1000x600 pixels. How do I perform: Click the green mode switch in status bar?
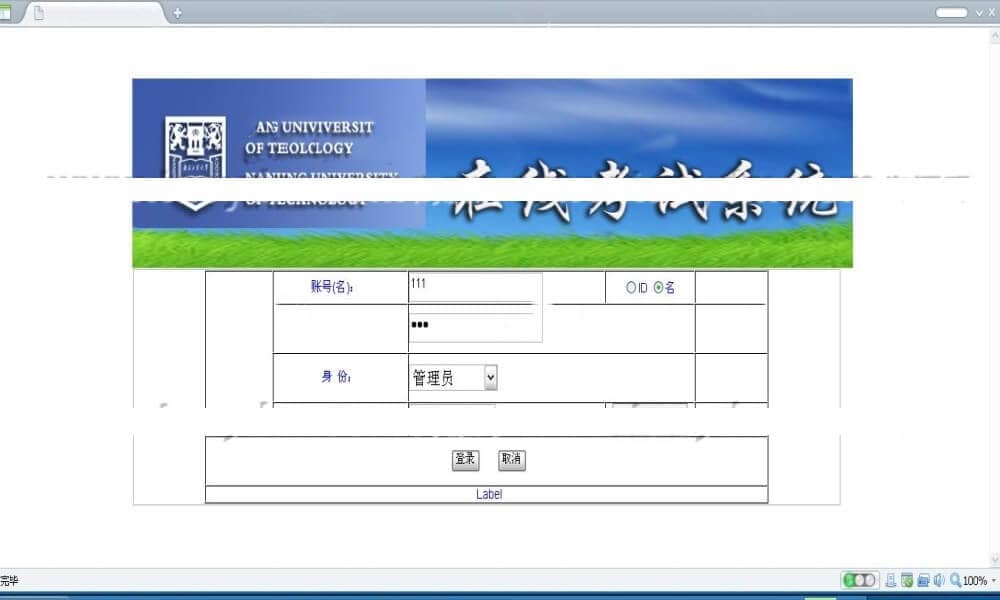pos(860,580)
